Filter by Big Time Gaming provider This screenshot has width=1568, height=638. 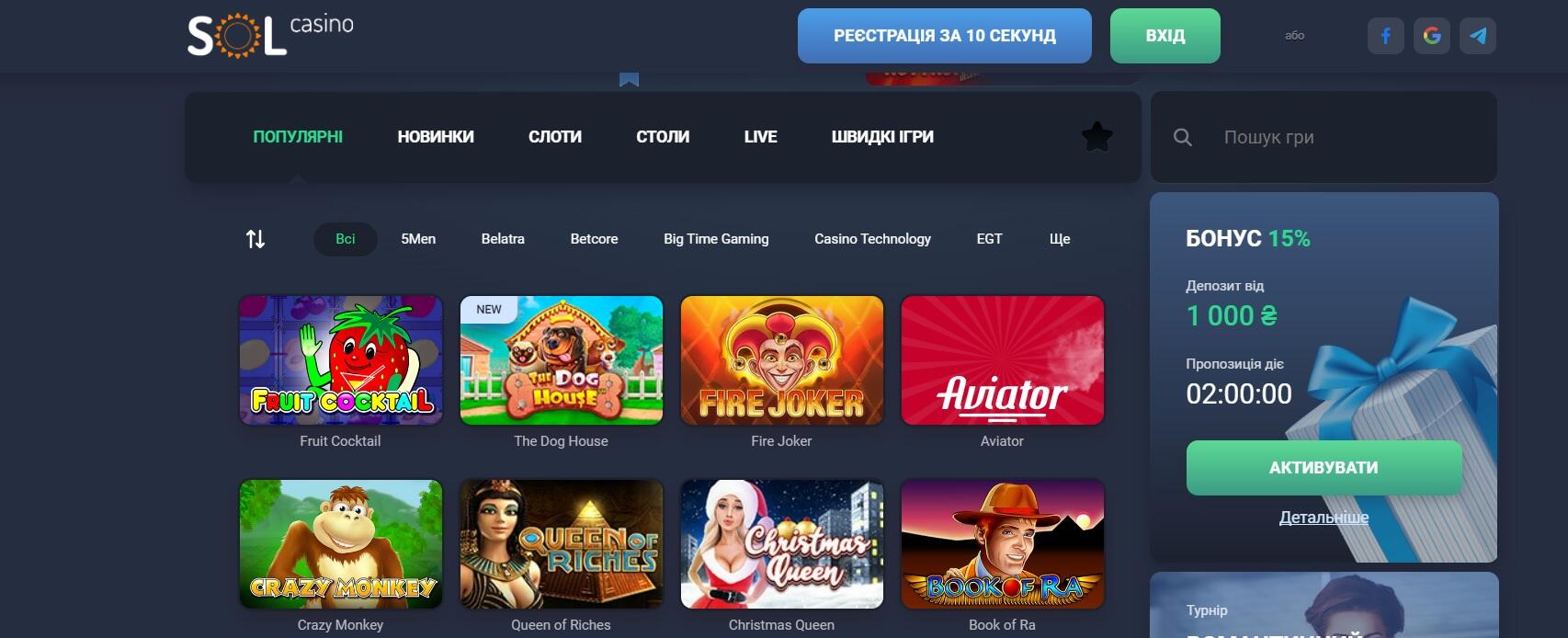point(716,239)
